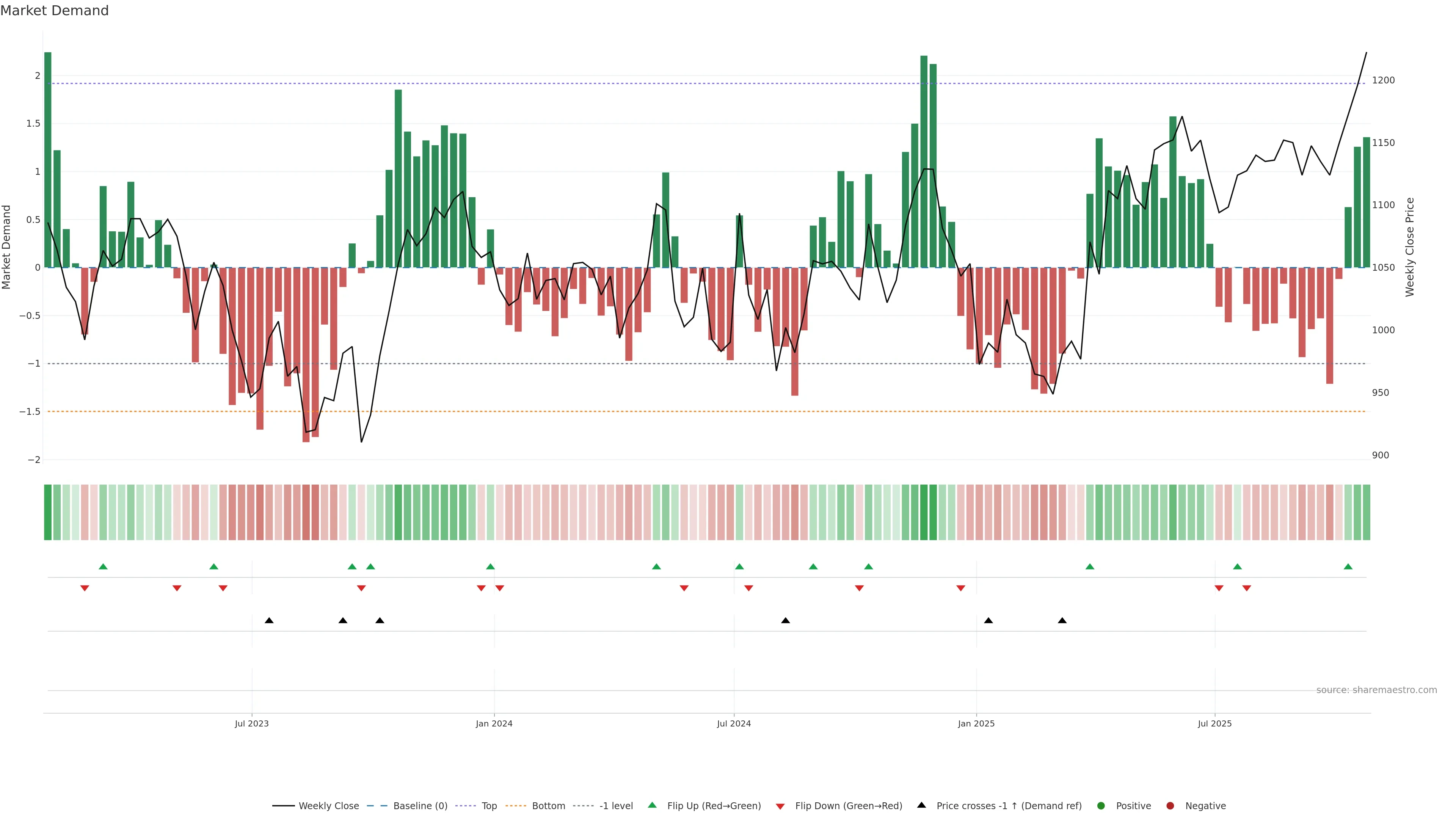The width and height of the screenshot is (1456, 819).
Task: Click the purple dotted Top legend icon
Action: pos(465,805)
